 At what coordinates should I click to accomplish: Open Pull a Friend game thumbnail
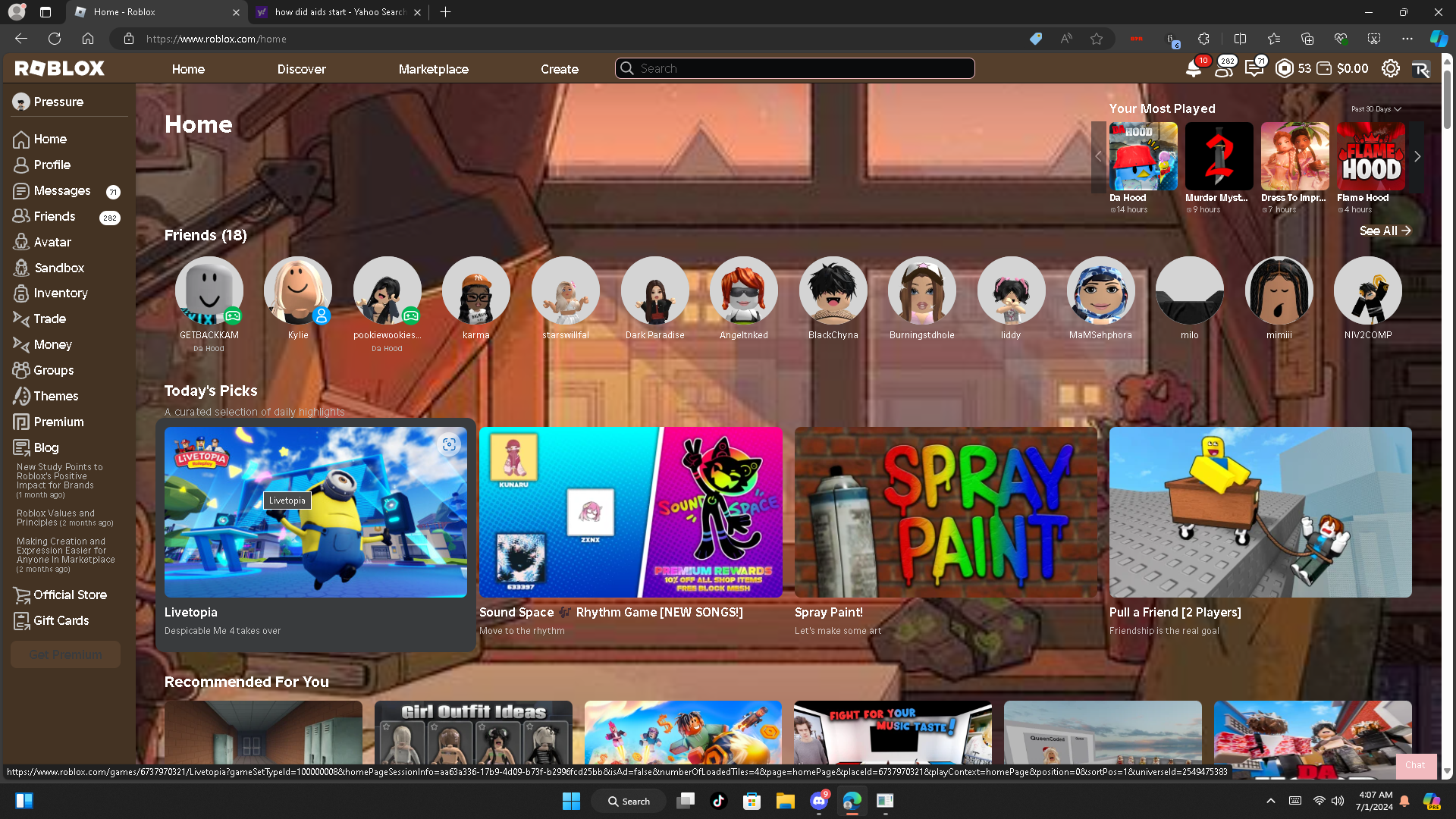click(1260, 512)
